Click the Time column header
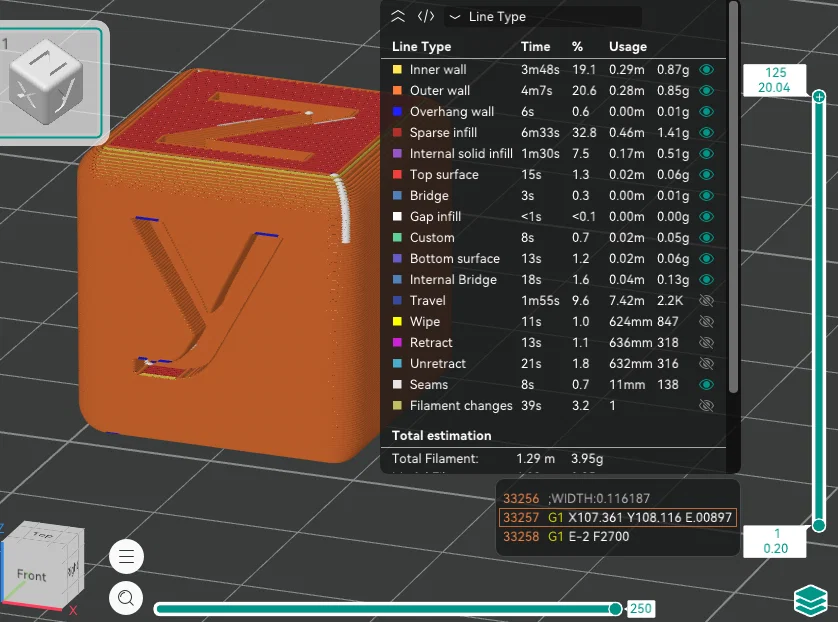Viewport: 838px width, 622px height. [x=535, y=46]
